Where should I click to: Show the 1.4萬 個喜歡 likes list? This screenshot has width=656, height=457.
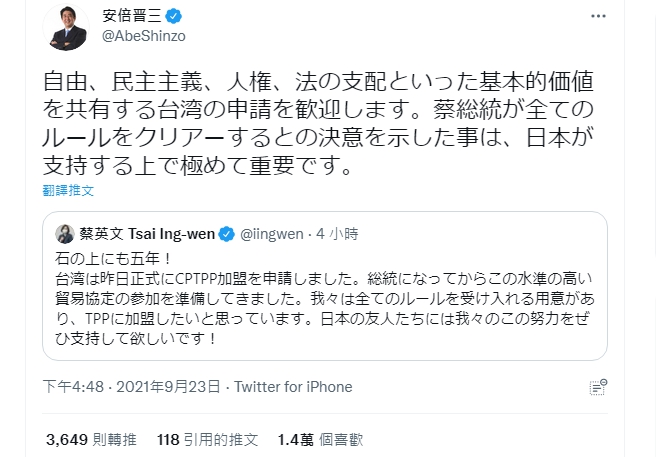click(x=312, y=439)
